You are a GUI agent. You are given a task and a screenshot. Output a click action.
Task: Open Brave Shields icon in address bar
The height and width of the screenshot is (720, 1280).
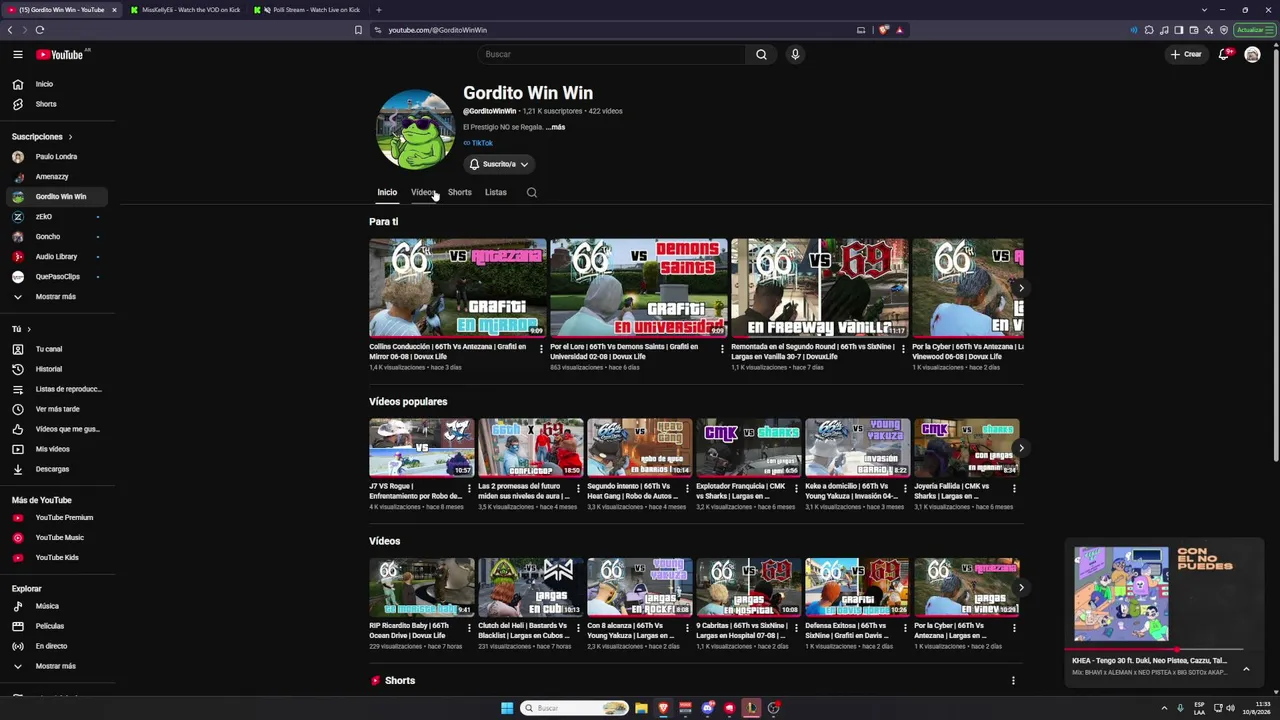[883, 30]
